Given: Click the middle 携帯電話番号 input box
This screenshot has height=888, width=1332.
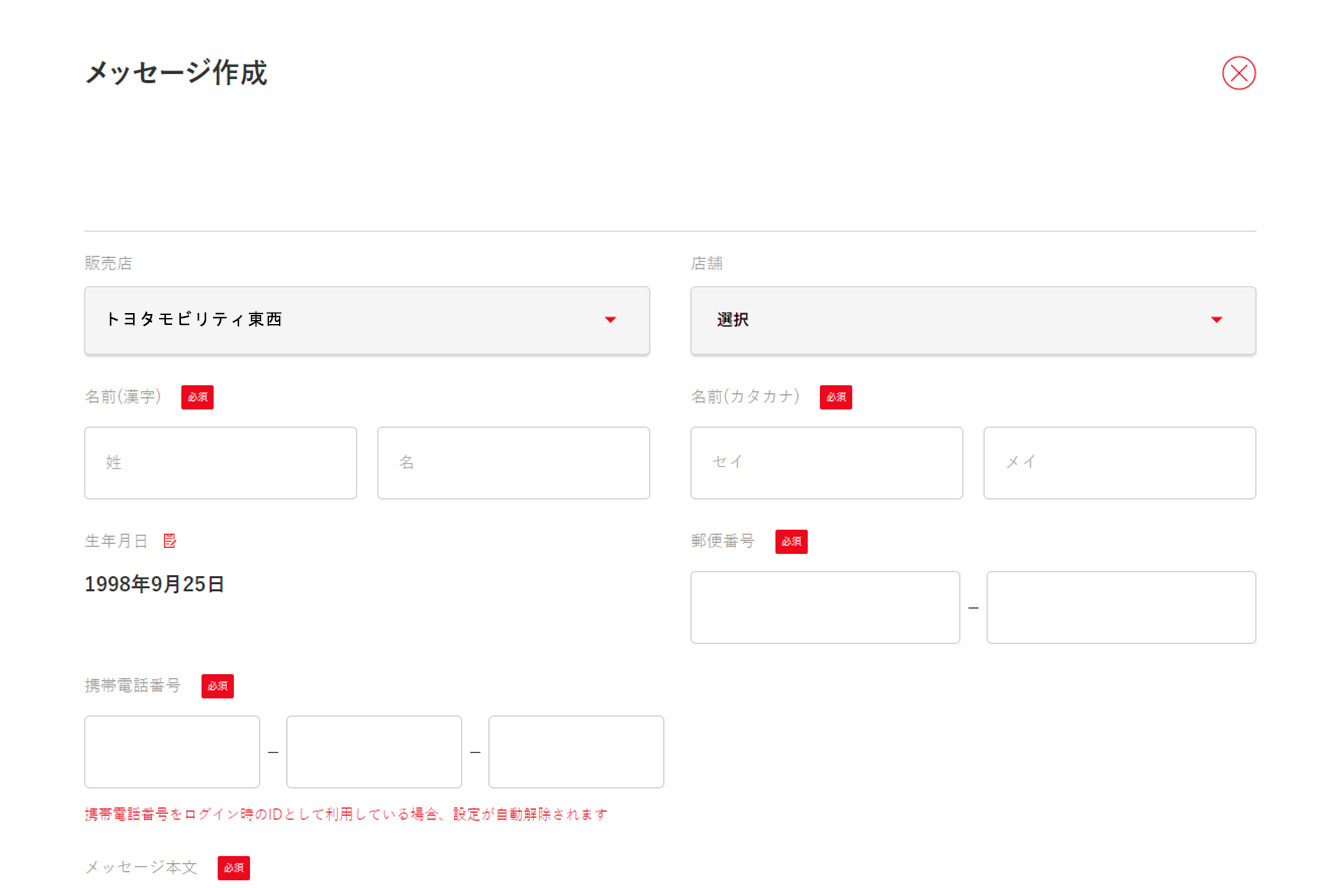Looking at the screenshot, I should click(x=374, y=751).
